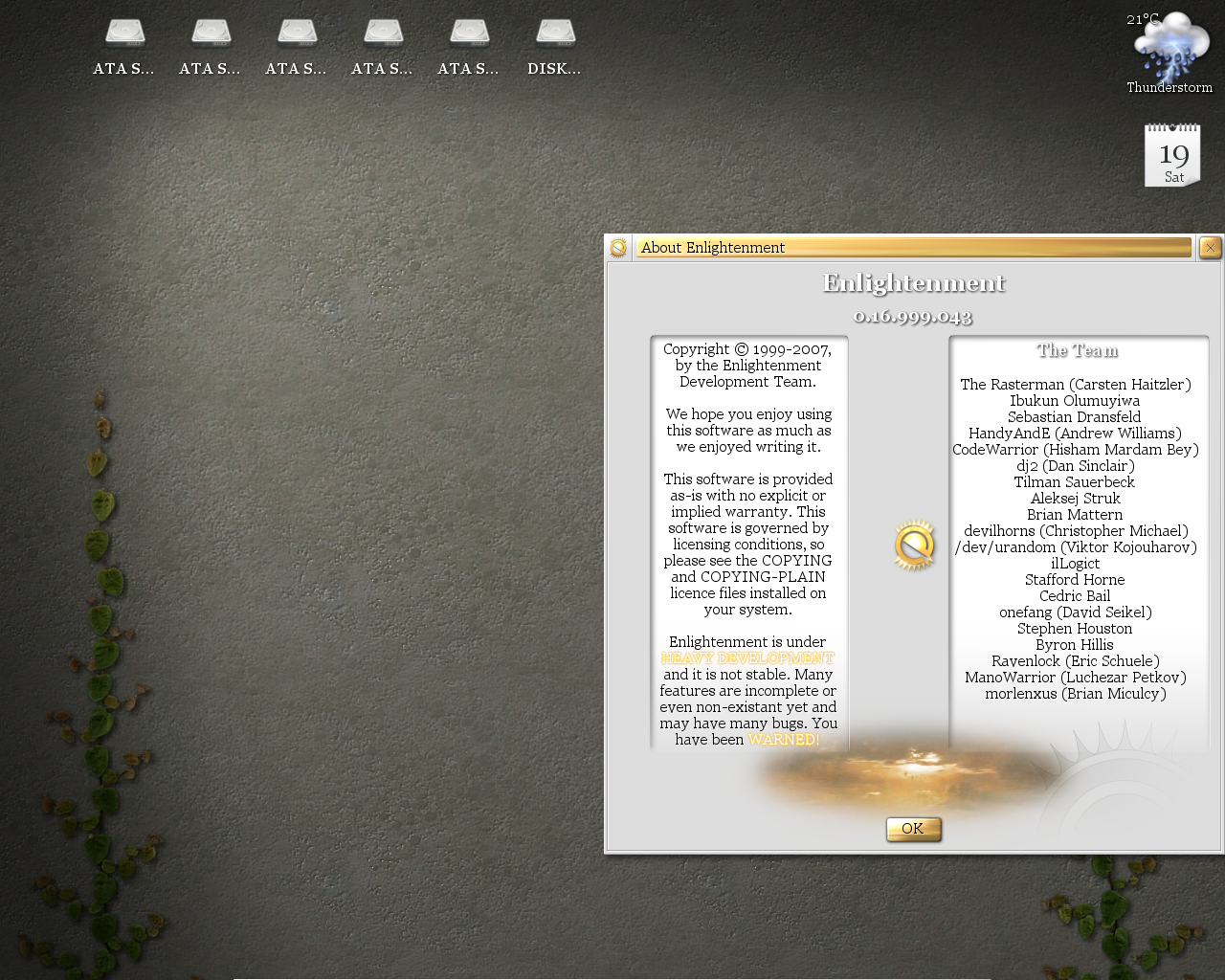Click the Thunderstorm label text
The width and height of the screenshot is (1225, 980).
point(1169,87)
